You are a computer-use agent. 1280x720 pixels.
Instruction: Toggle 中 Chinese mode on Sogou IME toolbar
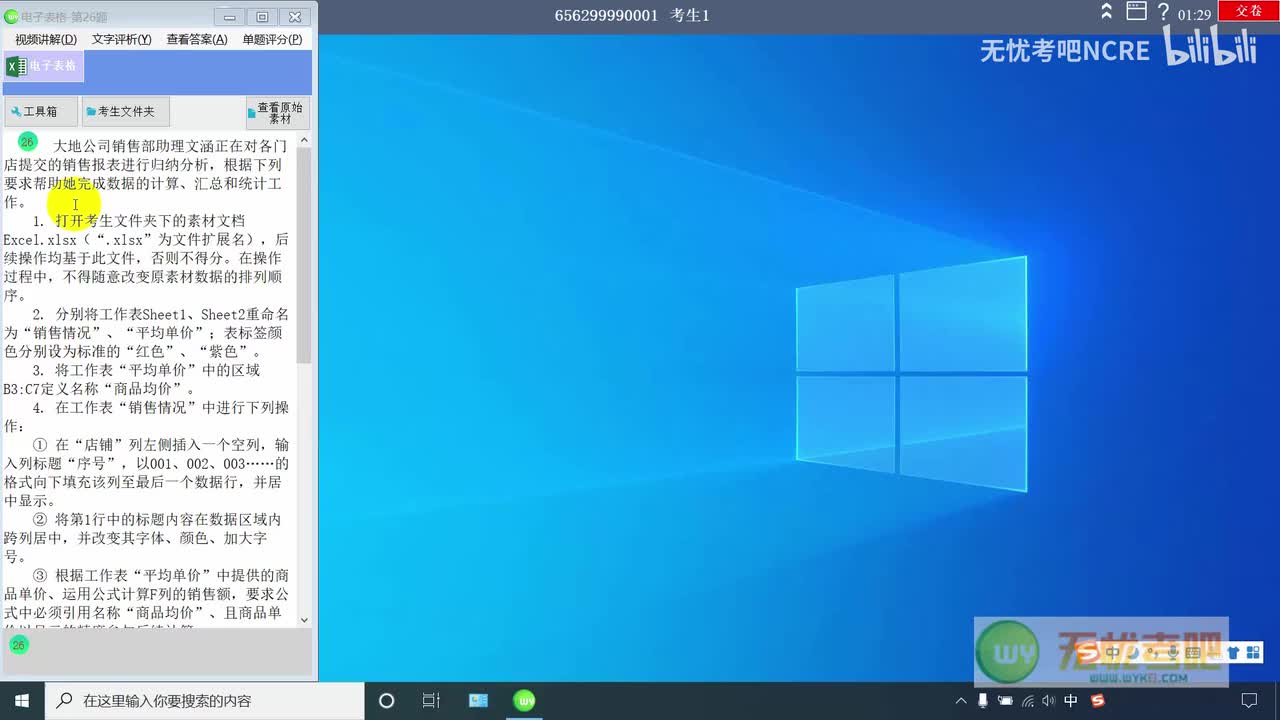pos(1112,653)
